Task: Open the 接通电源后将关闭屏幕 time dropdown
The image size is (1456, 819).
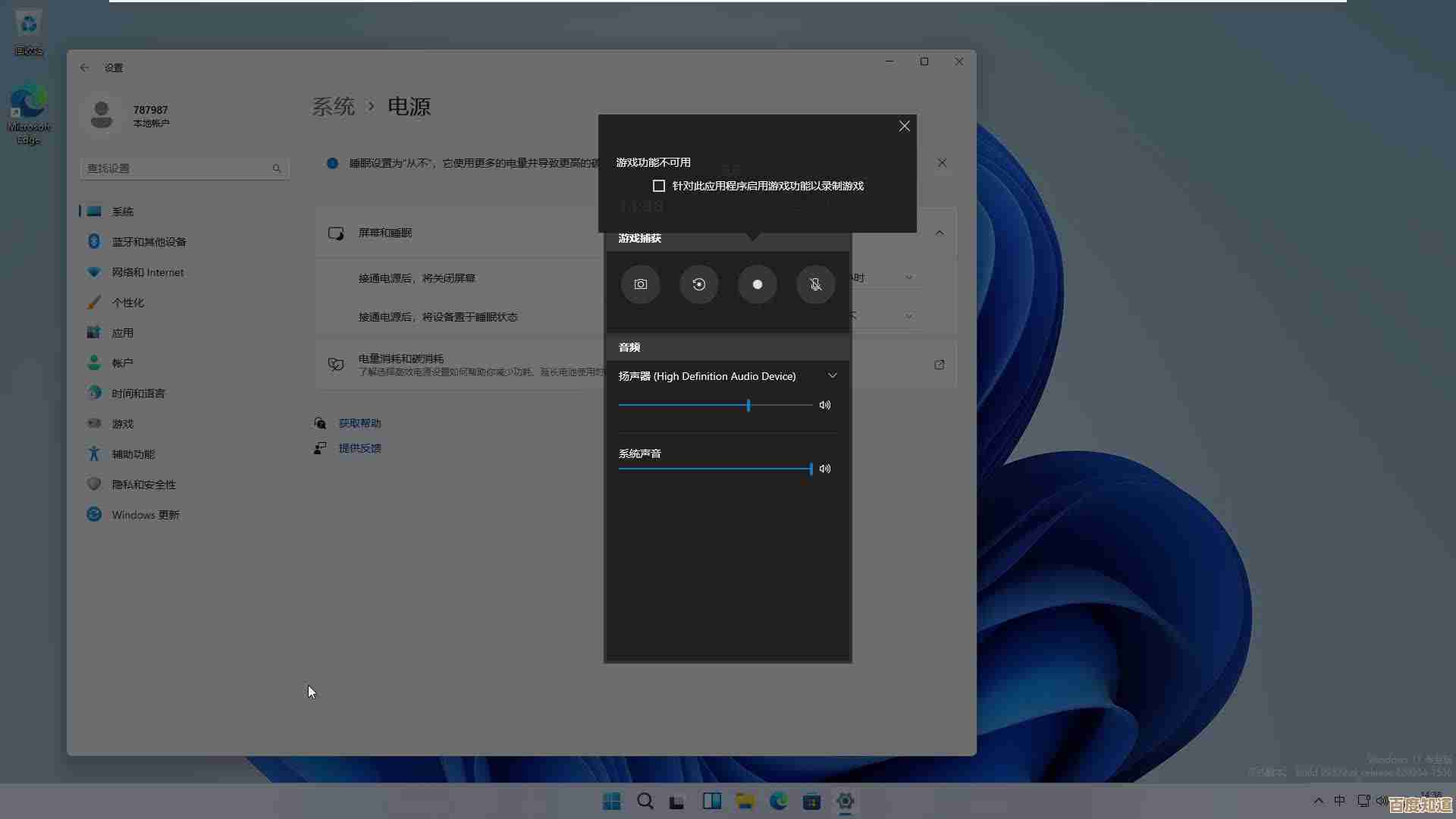Action: click(x=908, y=278)
